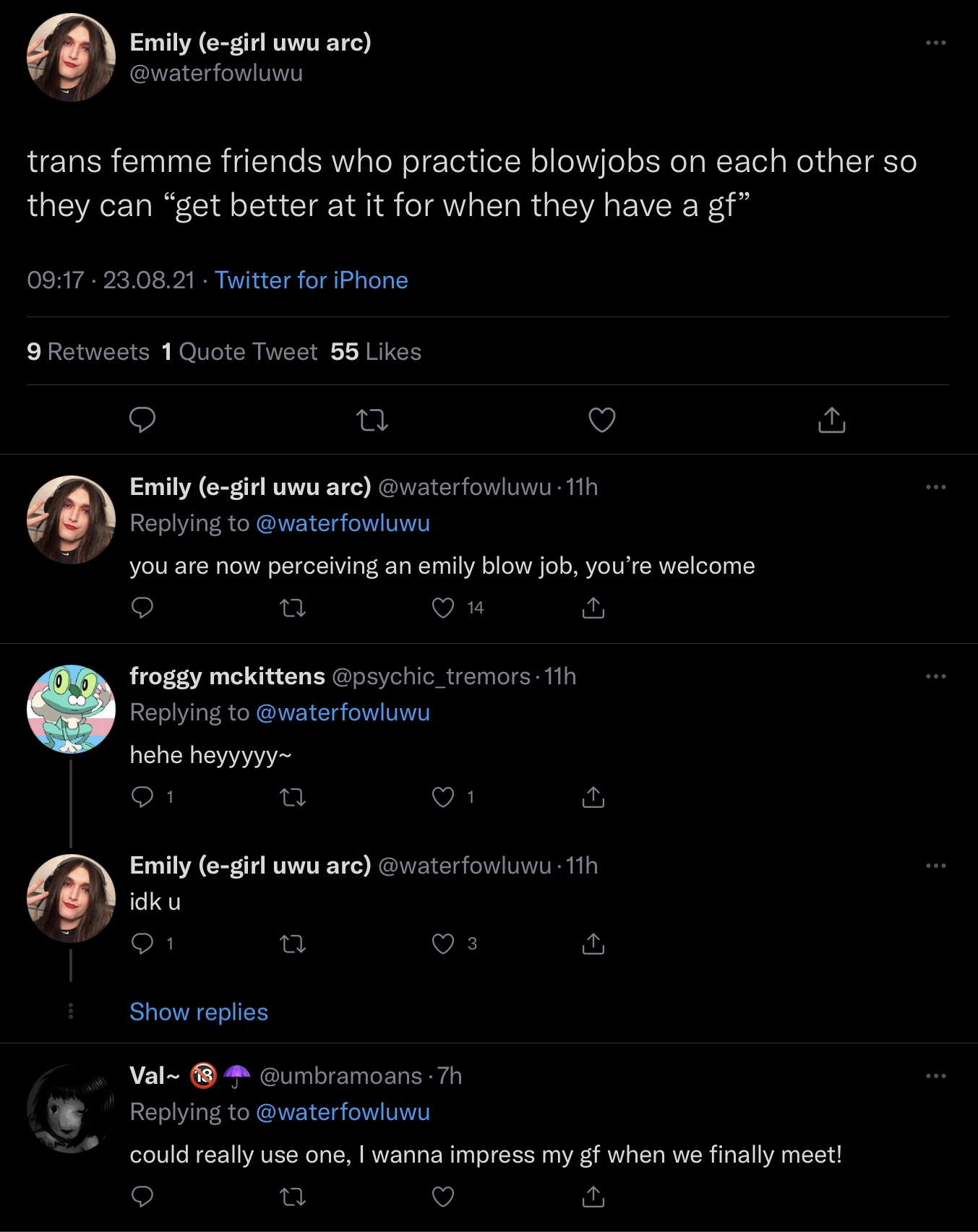Screen dimensions: 978x1232
Task: Open Val~ reply's three-dot menu
Action: 936,1076
